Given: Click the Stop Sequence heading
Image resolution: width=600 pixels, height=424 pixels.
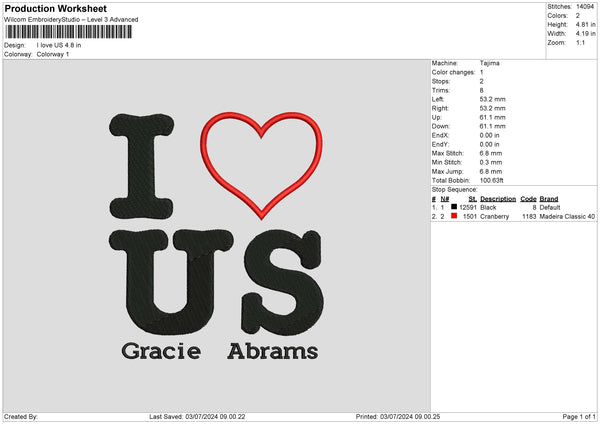Looking at the screenshot, I should click(455, 190).
